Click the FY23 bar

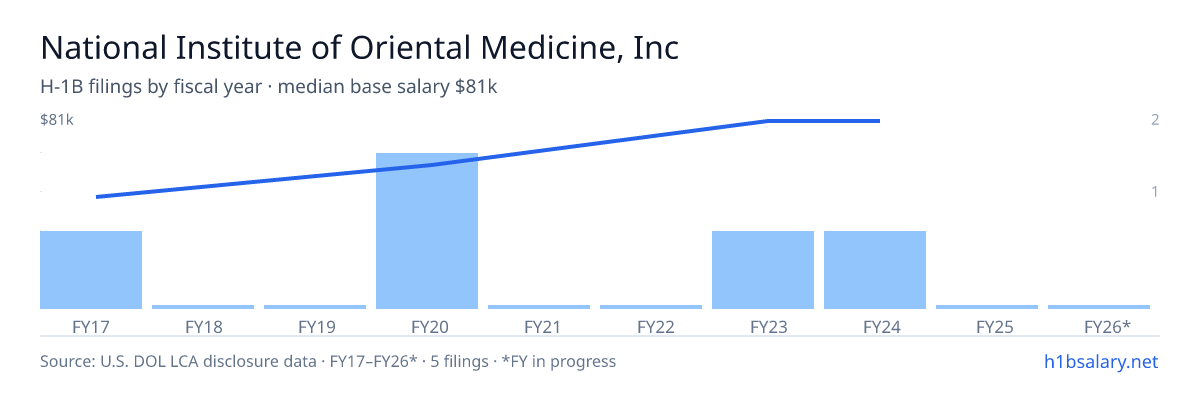tap(763, 270)
